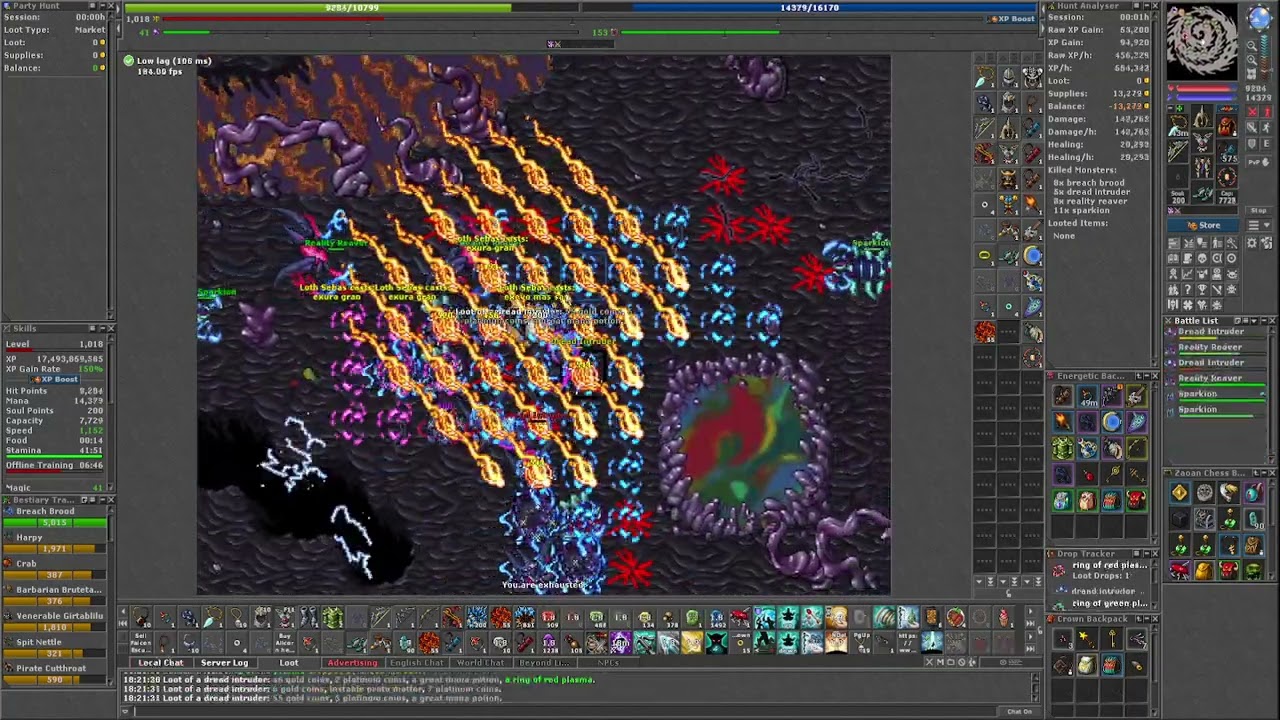Viewport: 1280px width, 720px height.
Task: Click the Battle List vertical scrollbar
Action: tap(1272, 395)
